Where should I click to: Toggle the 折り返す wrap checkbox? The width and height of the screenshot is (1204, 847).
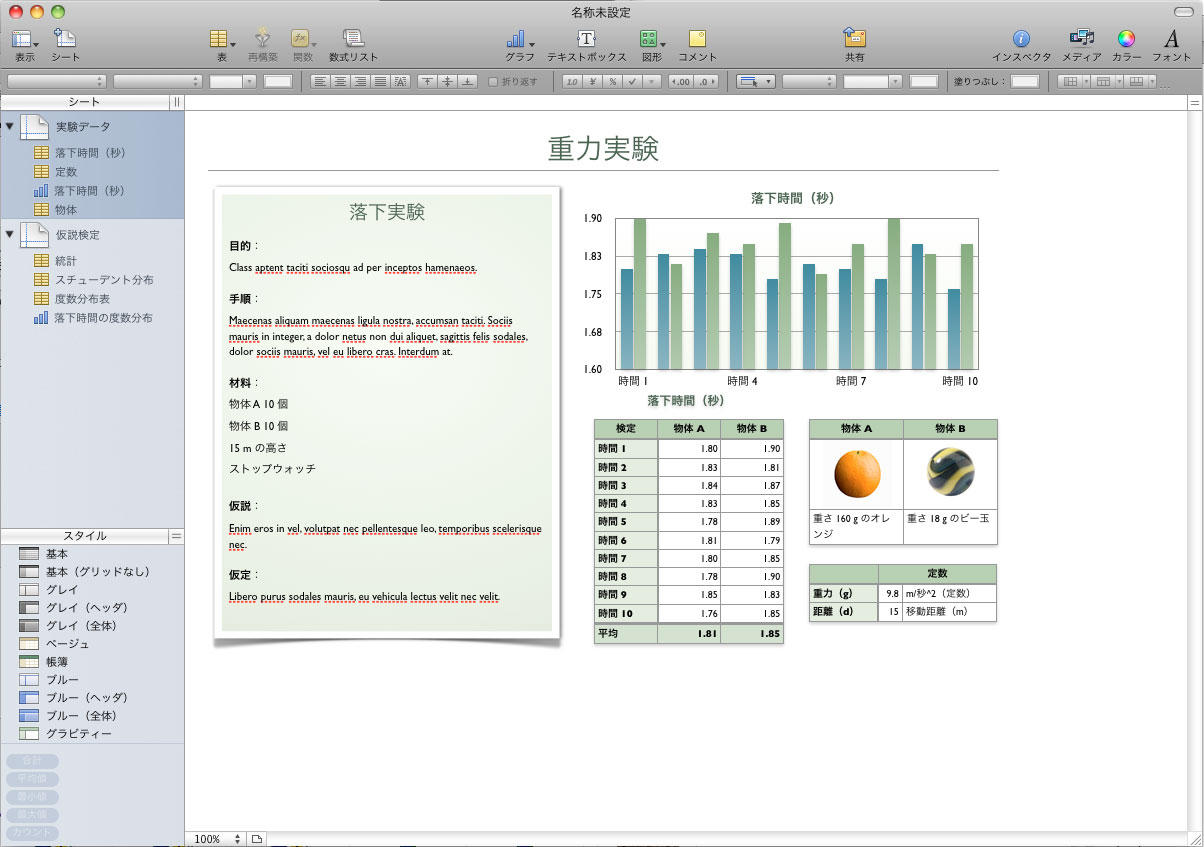pos(493,81)
